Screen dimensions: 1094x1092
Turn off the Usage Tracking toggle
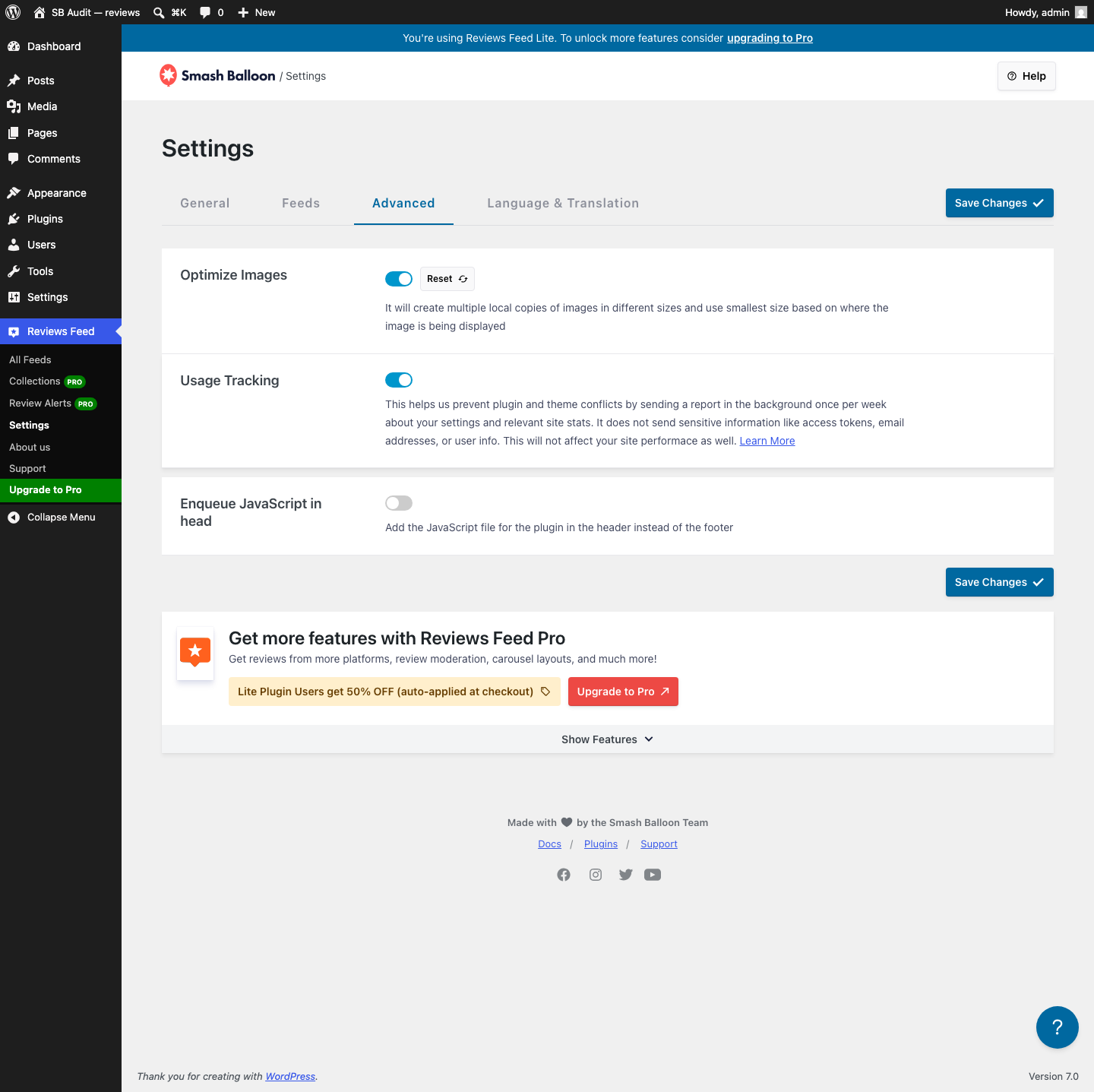pos(399,380)
